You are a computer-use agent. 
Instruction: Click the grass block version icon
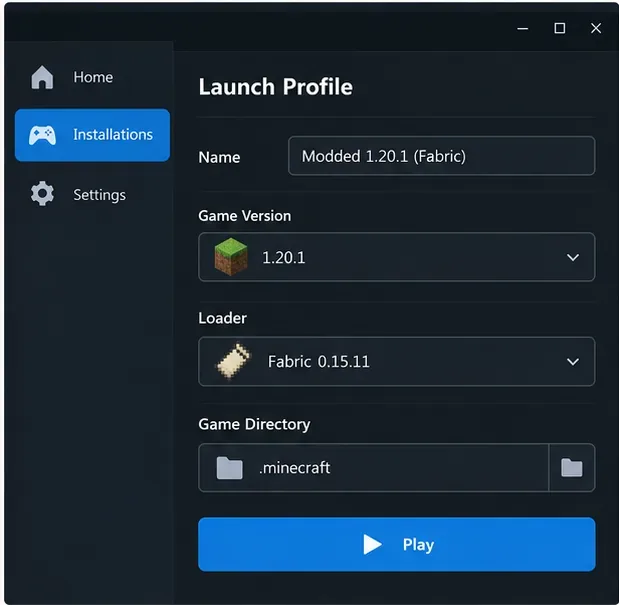point(231,257)
